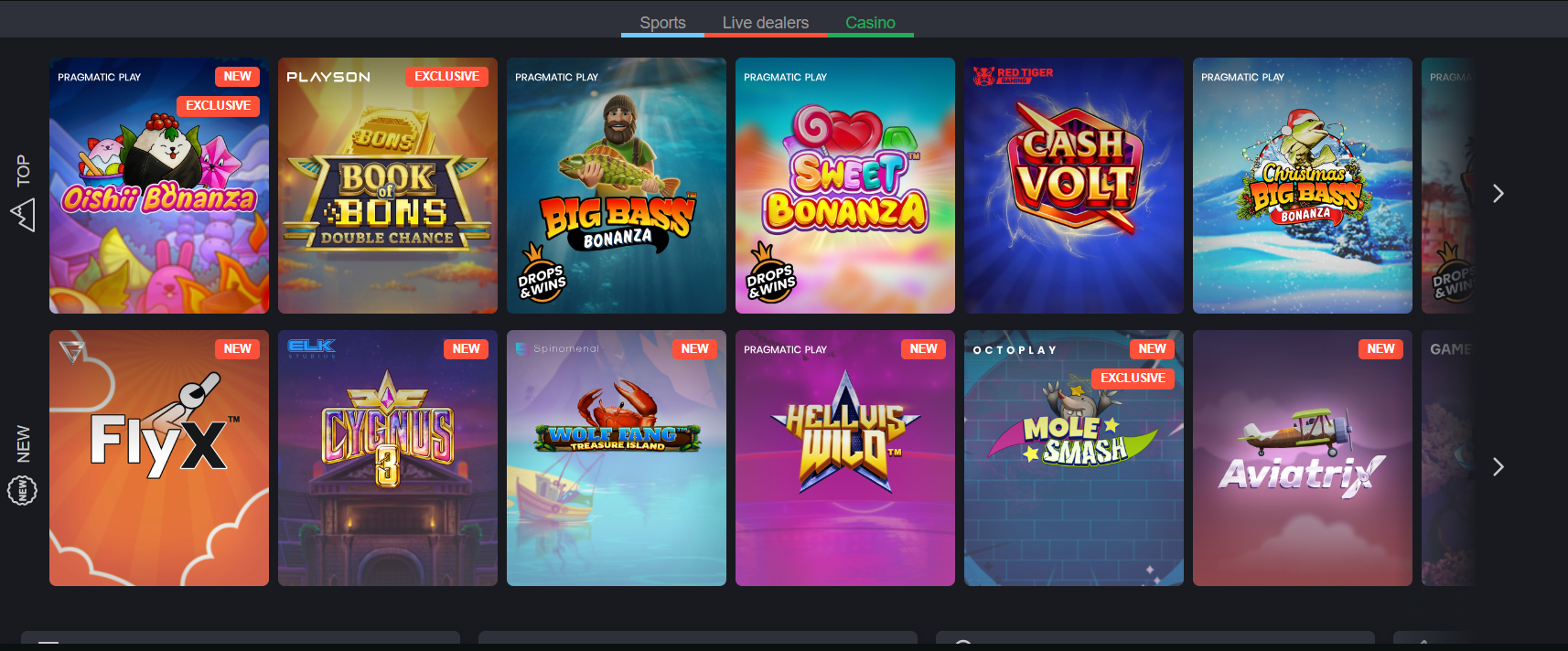The image size is (1568, 651).
Task: Open the Live dealers tab
Action: pos(766,23)
